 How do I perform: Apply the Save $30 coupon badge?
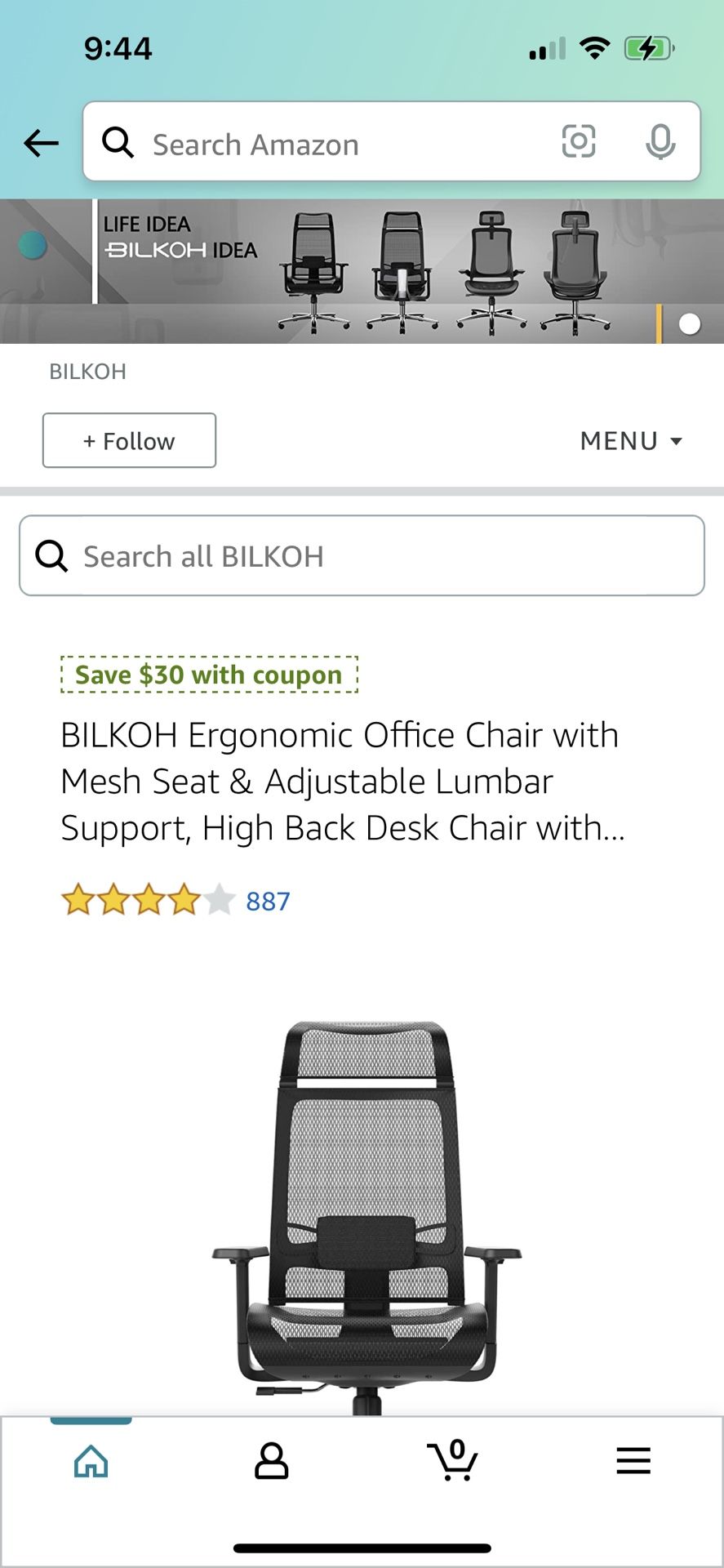209,675
